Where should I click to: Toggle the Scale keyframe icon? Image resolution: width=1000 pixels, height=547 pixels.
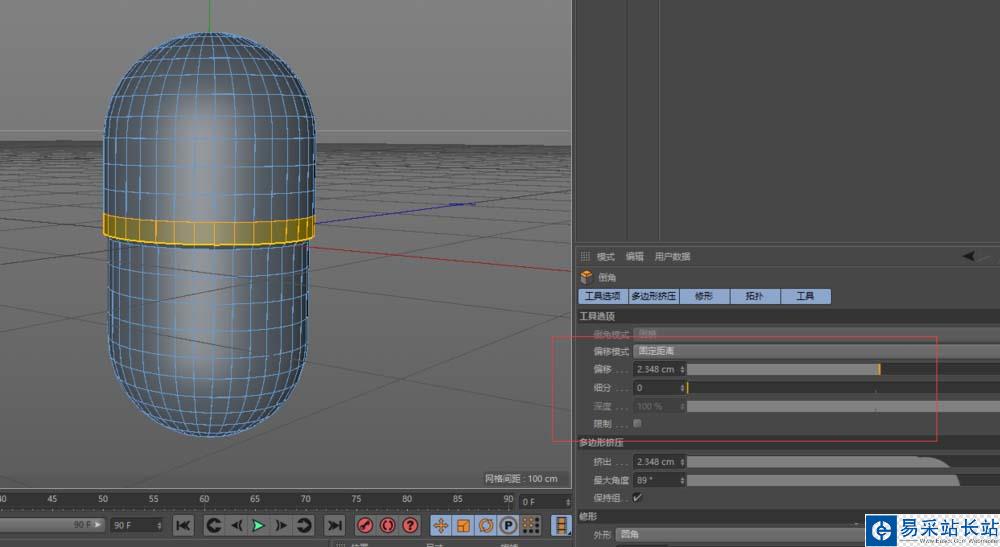pyautogui.click(x=464, y=525)
